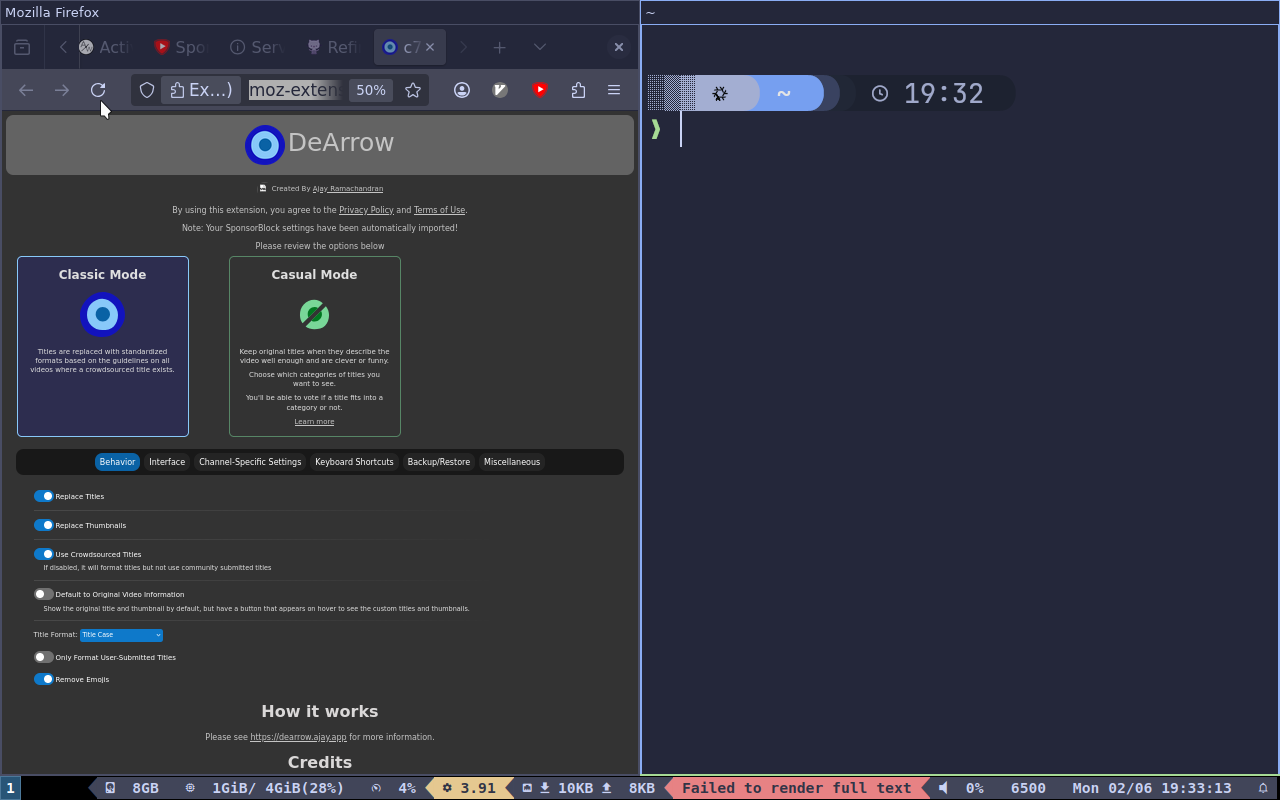The width and height of the screenshot is (1280, 800).
Task: Open the Title Format dropdown
Action: (121, 635)
